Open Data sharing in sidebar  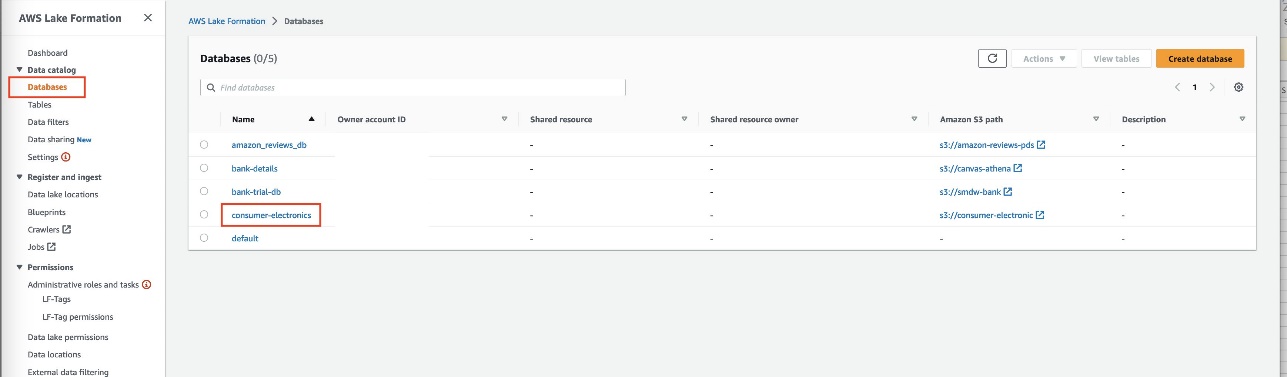(x=51, y=139)
